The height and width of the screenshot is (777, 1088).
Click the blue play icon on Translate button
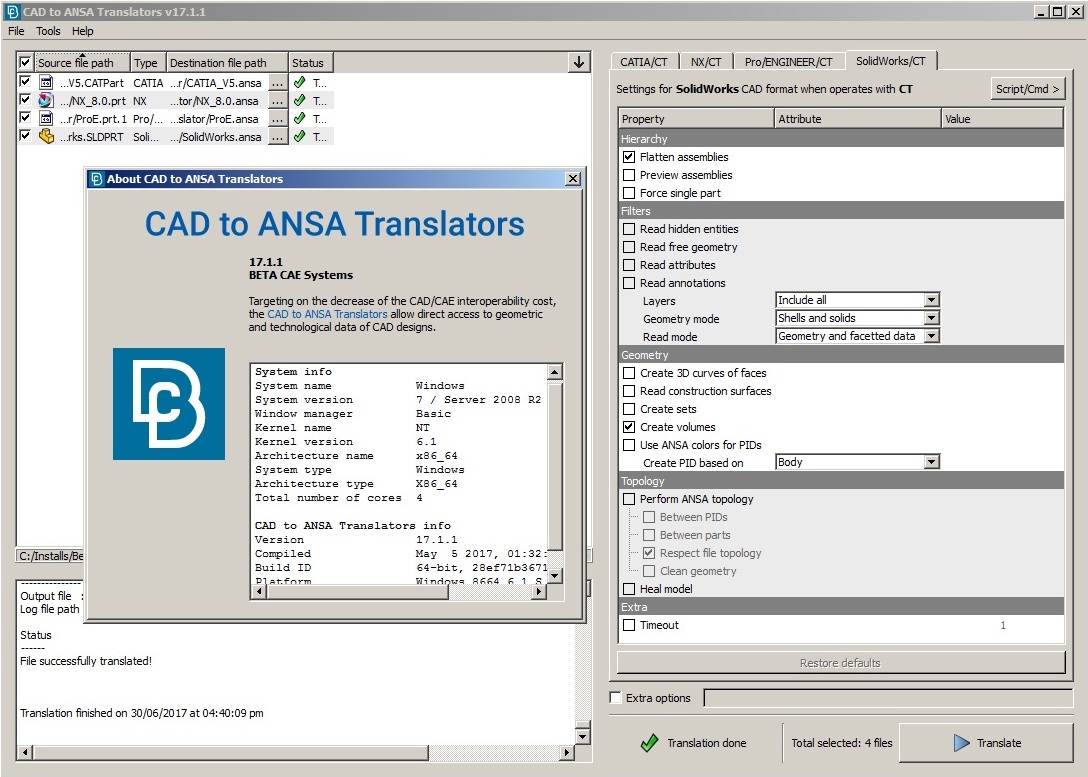pyautogui.click(x=961, y=743)
